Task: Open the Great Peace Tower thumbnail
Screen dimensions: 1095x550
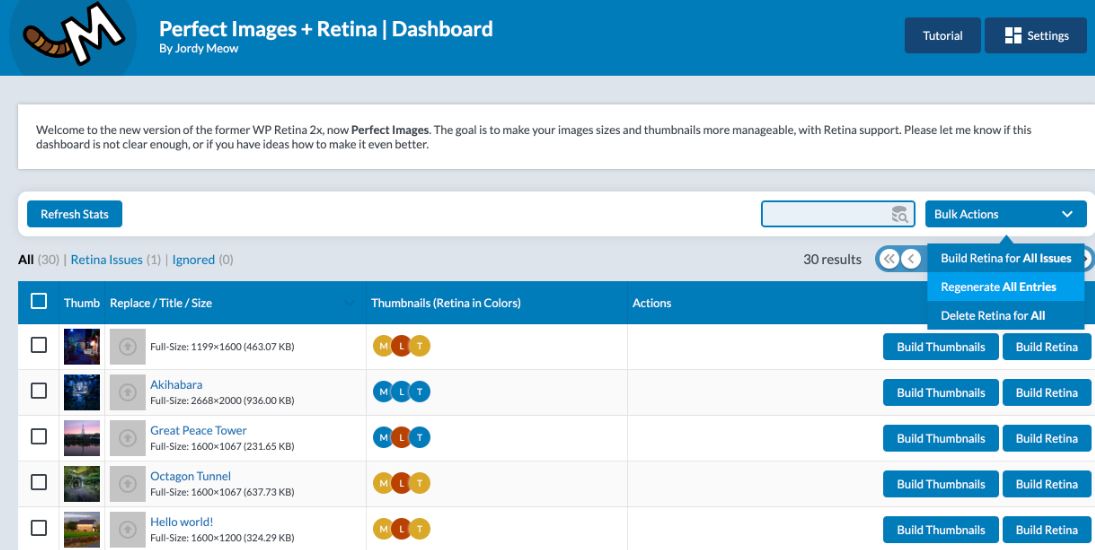Action: (x=82, y=438)
